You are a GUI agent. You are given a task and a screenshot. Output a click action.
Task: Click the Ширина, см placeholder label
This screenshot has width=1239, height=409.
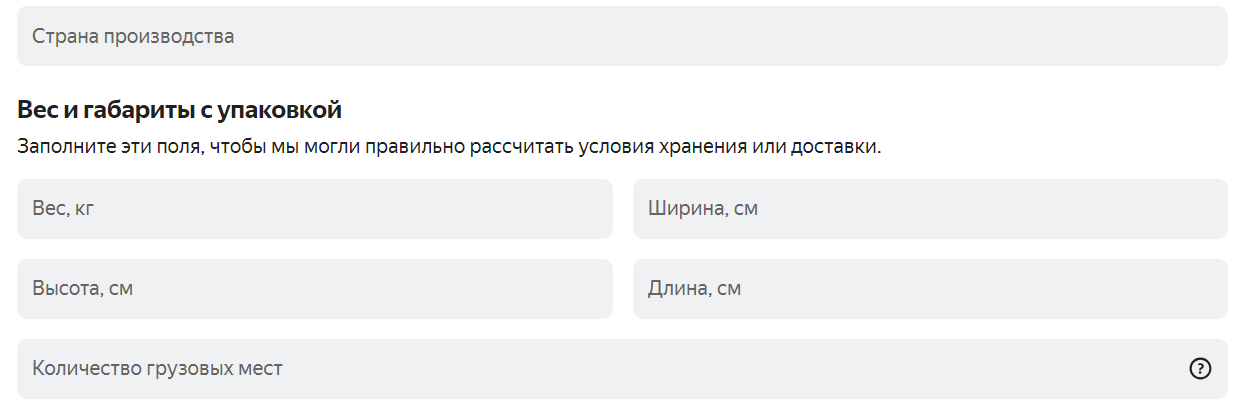pos(703,209)
